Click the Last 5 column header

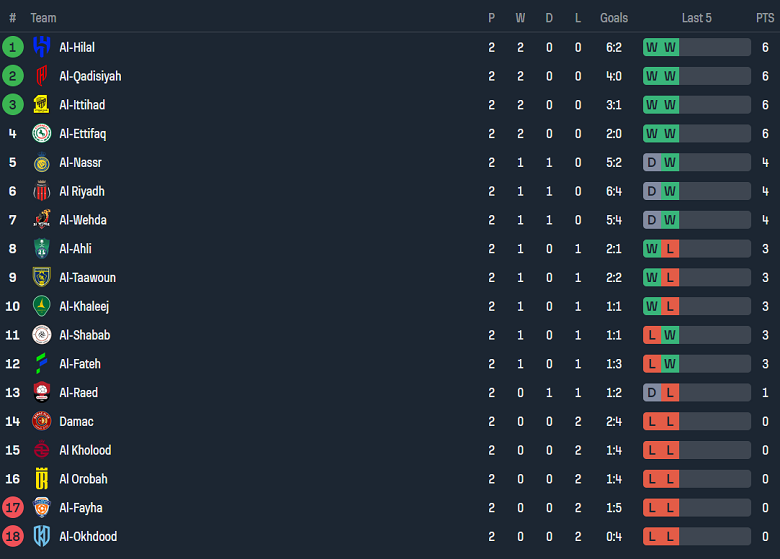click(x=696, y=18)
